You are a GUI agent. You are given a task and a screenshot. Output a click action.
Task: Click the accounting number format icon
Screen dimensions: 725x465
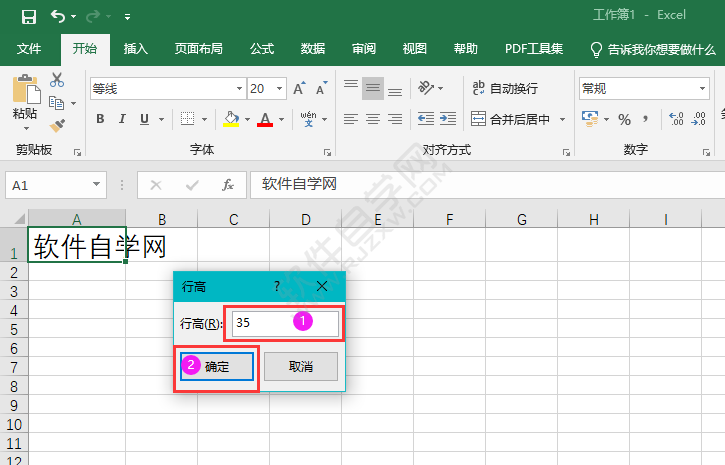coord(590,119)
